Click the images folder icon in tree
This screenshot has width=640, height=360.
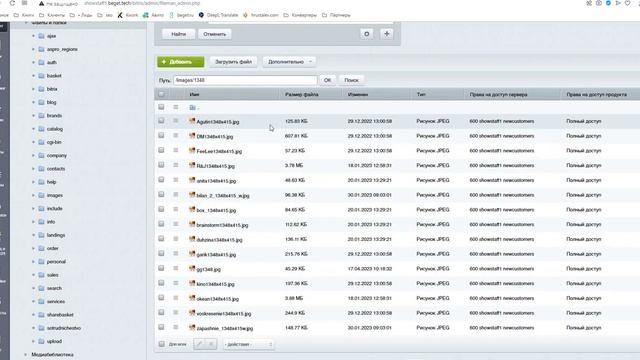coord(41,195)
